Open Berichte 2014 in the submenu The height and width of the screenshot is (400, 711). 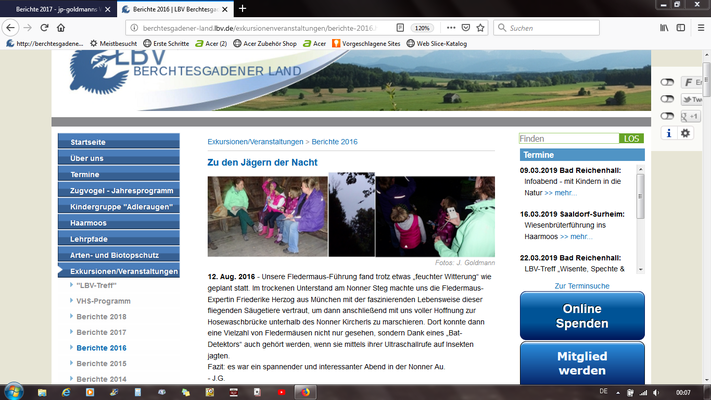pos(101,379)
